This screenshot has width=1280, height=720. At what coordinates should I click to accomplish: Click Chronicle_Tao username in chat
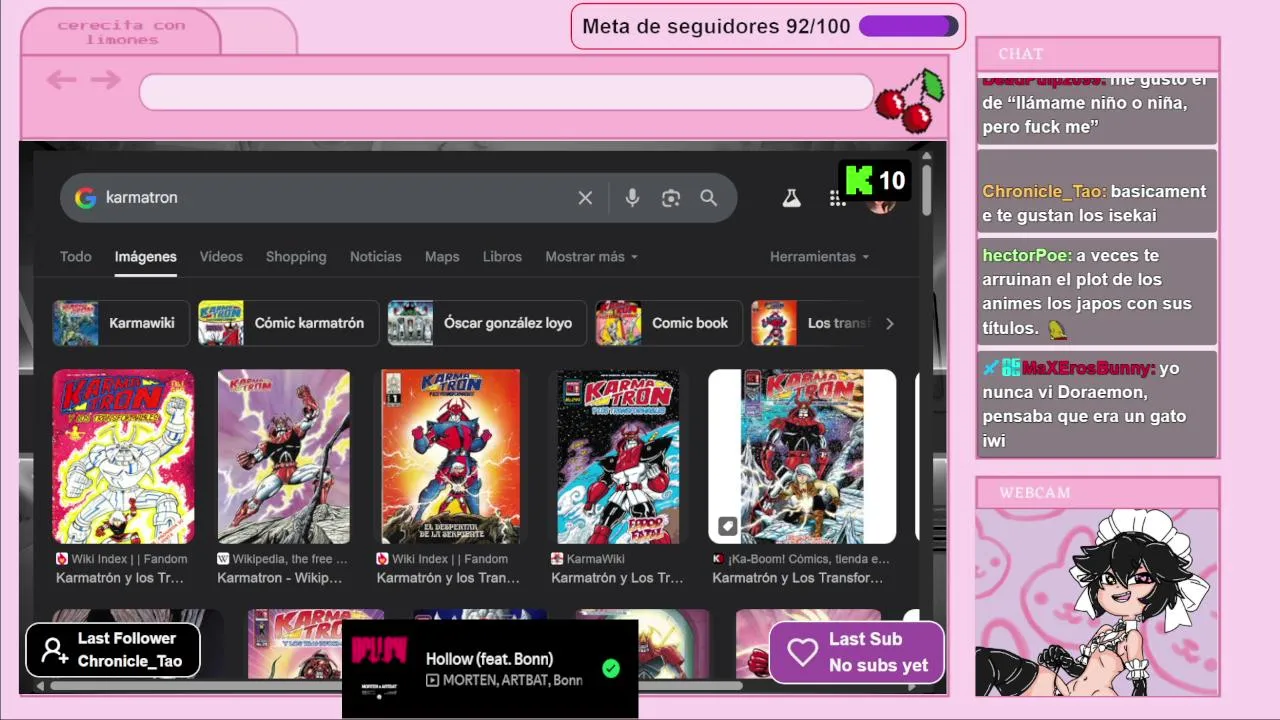(x=1043, y=191)
